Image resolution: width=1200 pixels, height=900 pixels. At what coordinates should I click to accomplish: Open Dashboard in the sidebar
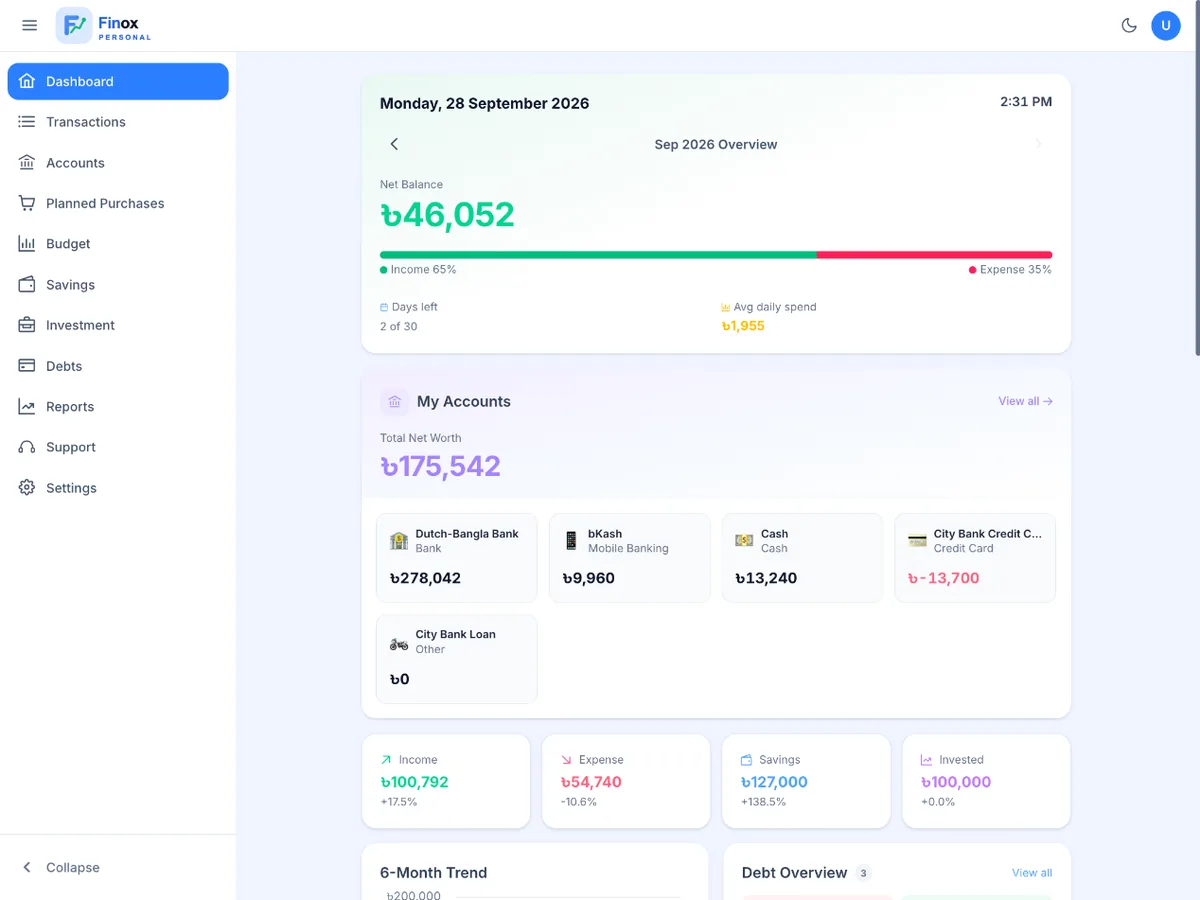click(x=118, y=81)
